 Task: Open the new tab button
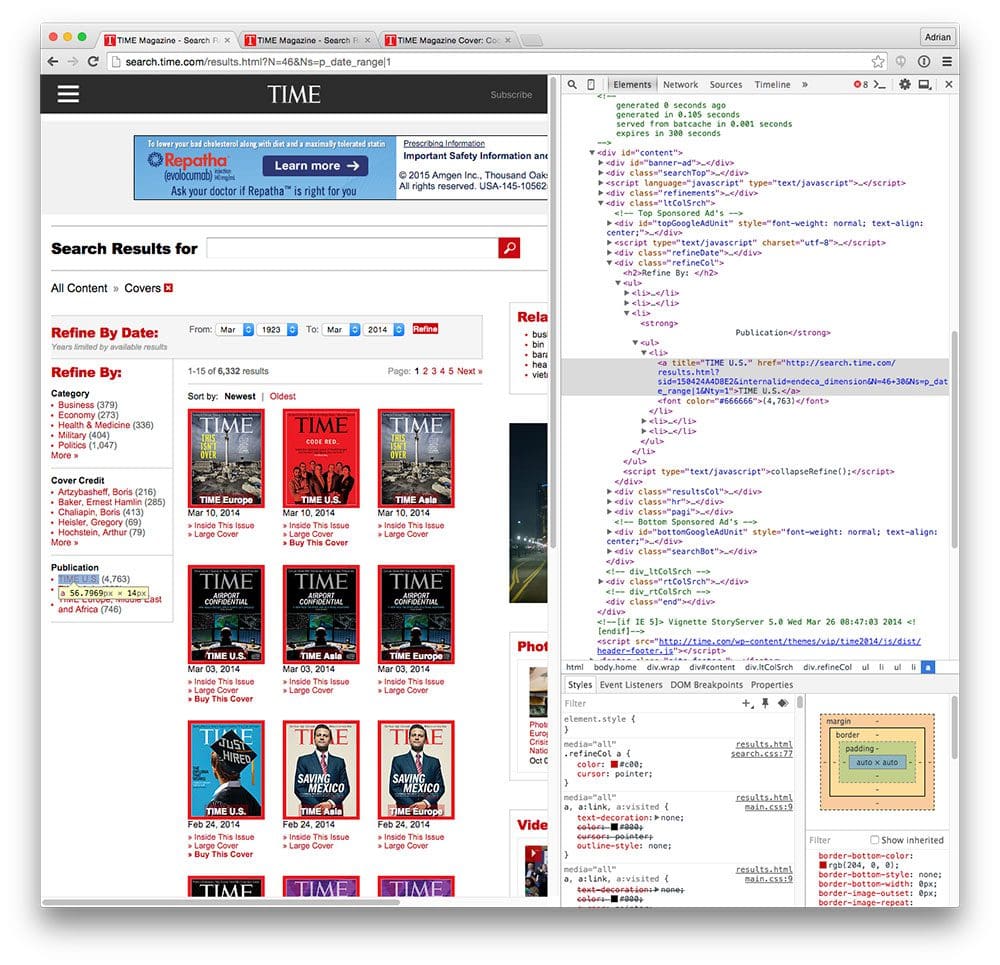coord(532,41)
